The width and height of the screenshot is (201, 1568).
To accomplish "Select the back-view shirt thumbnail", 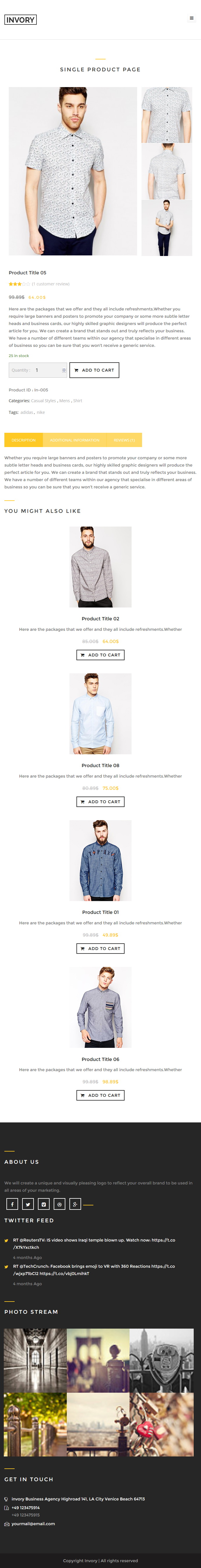I will tap(167, 172).
